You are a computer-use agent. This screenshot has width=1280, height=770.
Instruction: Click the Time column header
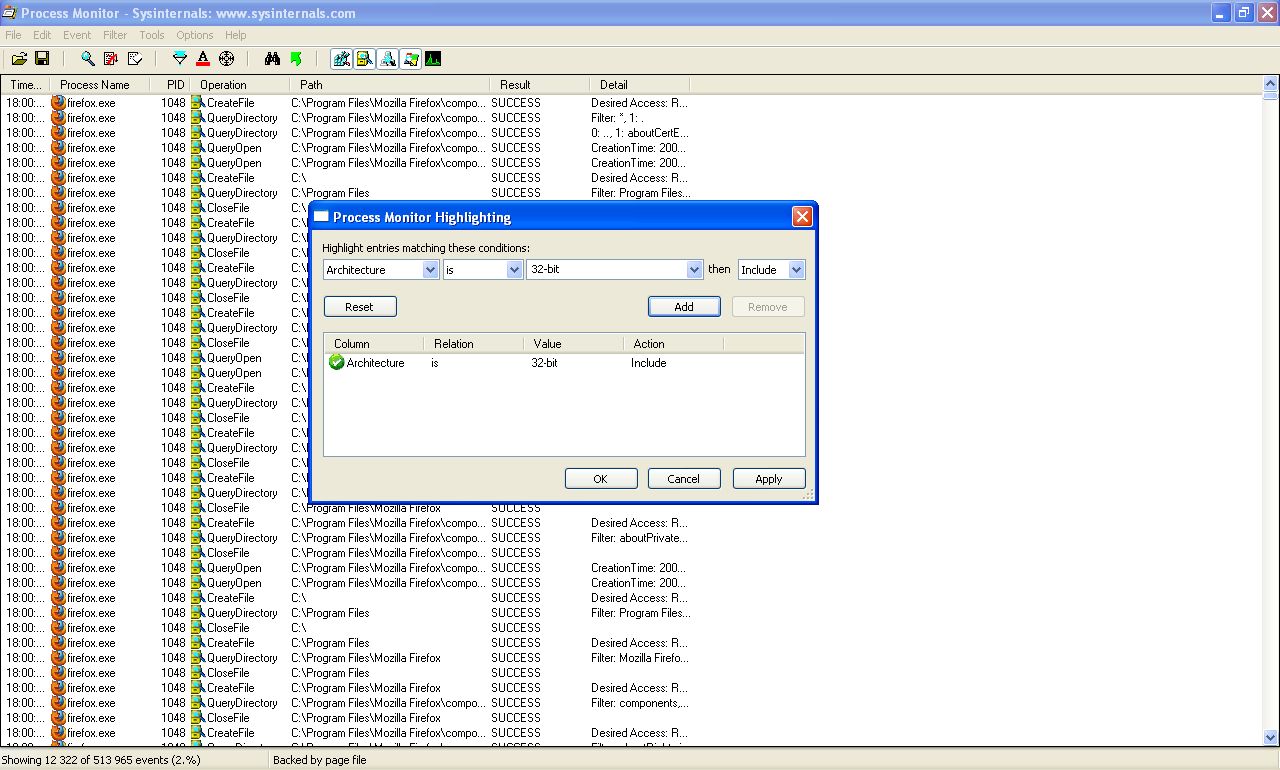point(26,85)
